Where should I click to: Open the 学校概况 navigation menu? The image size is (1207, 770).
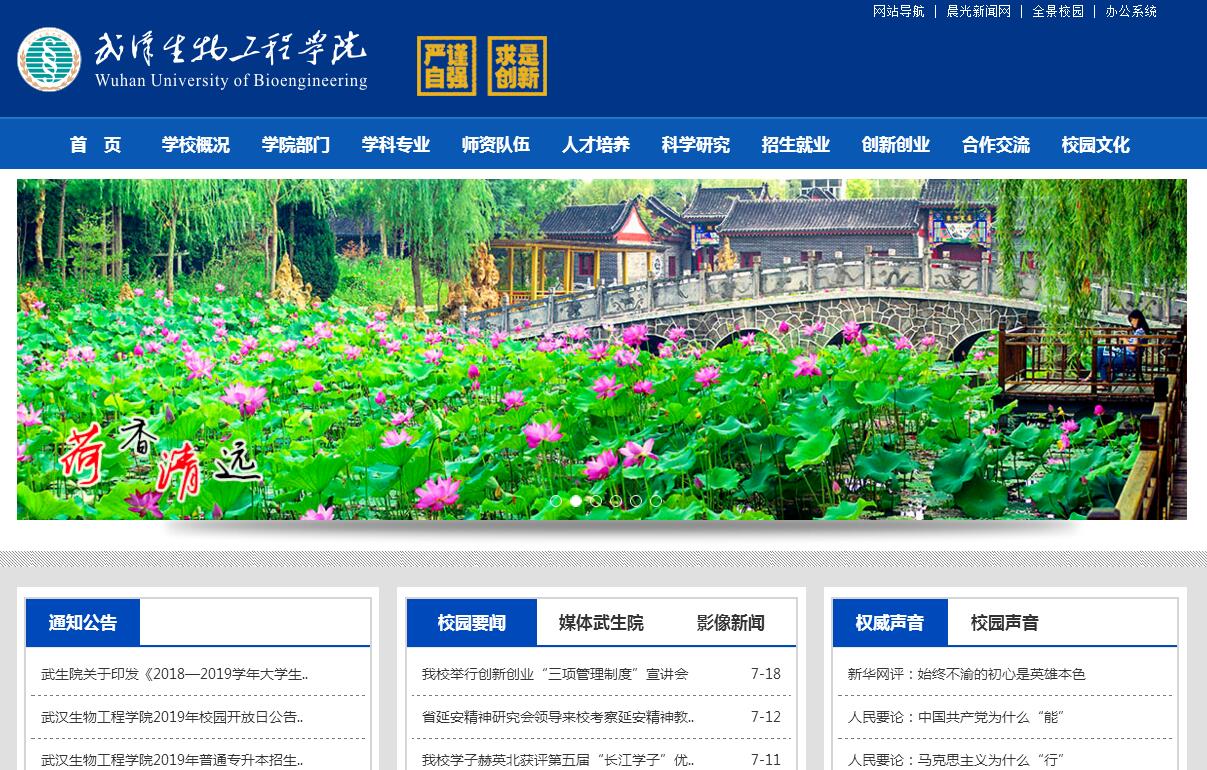pos(196,145)
